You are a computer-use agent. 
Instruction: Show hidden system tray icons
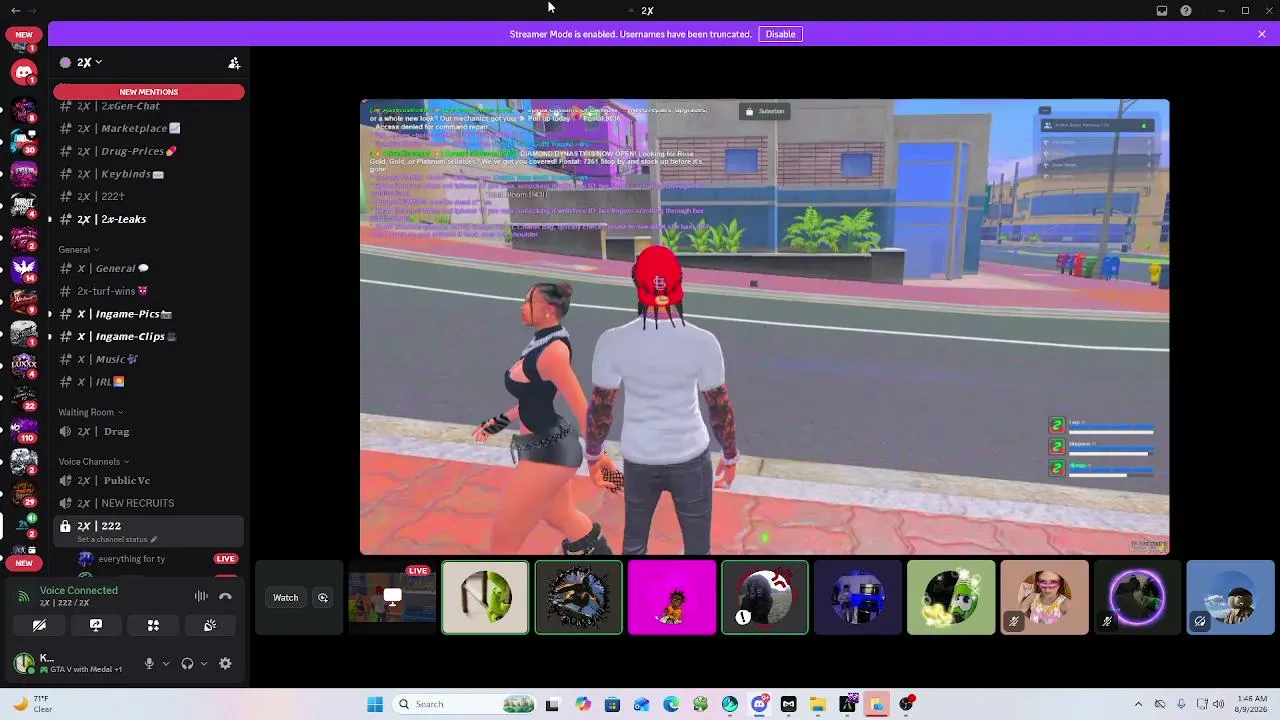click(1138, 704)
